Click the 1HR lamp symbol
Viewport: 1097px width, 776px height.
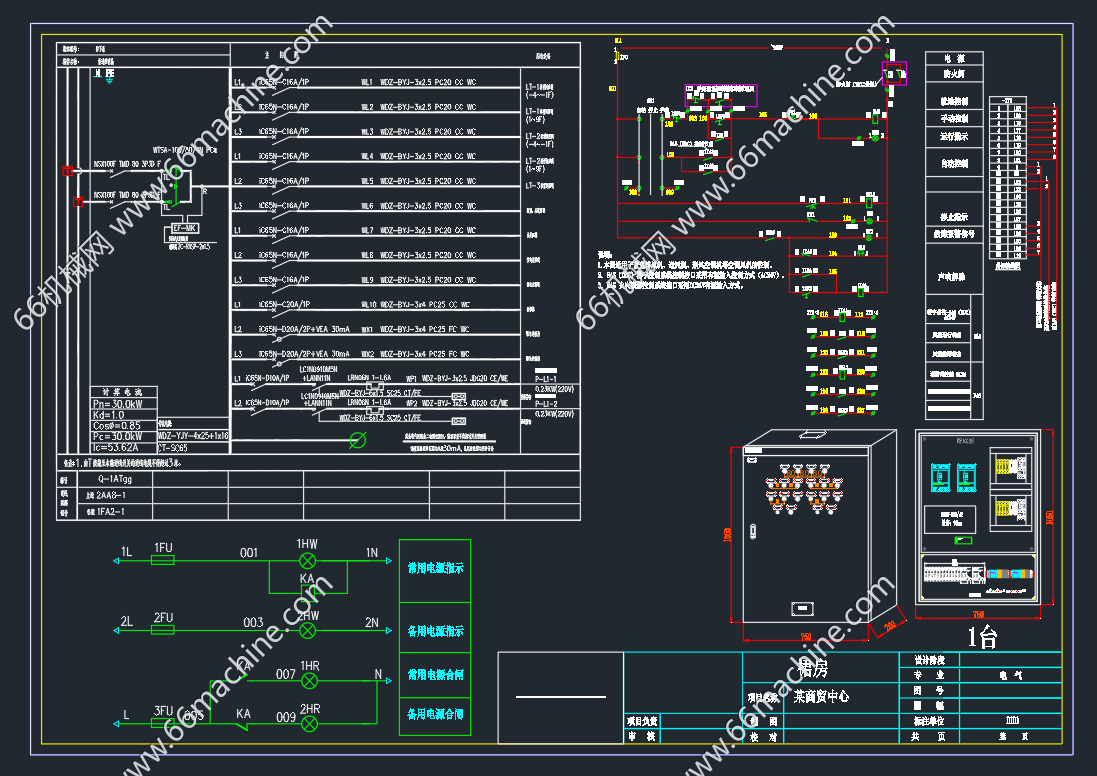tap(309, 680)
